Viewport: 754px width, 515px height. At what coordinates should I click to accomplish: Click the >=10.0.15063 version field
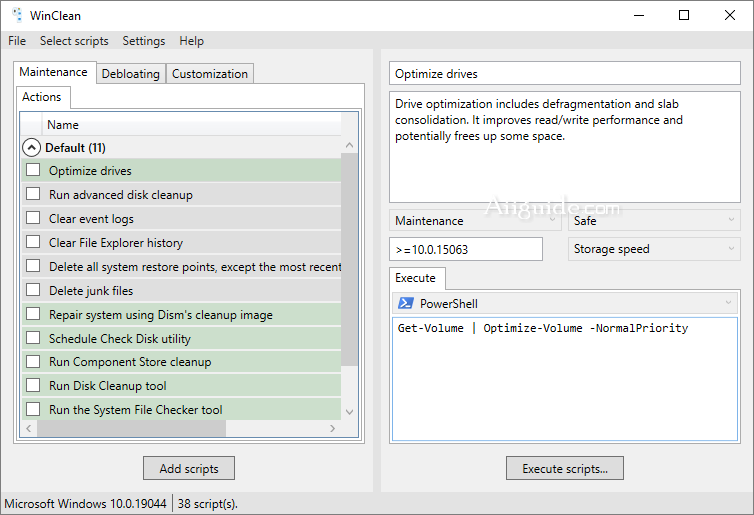(x=466, y=249)
